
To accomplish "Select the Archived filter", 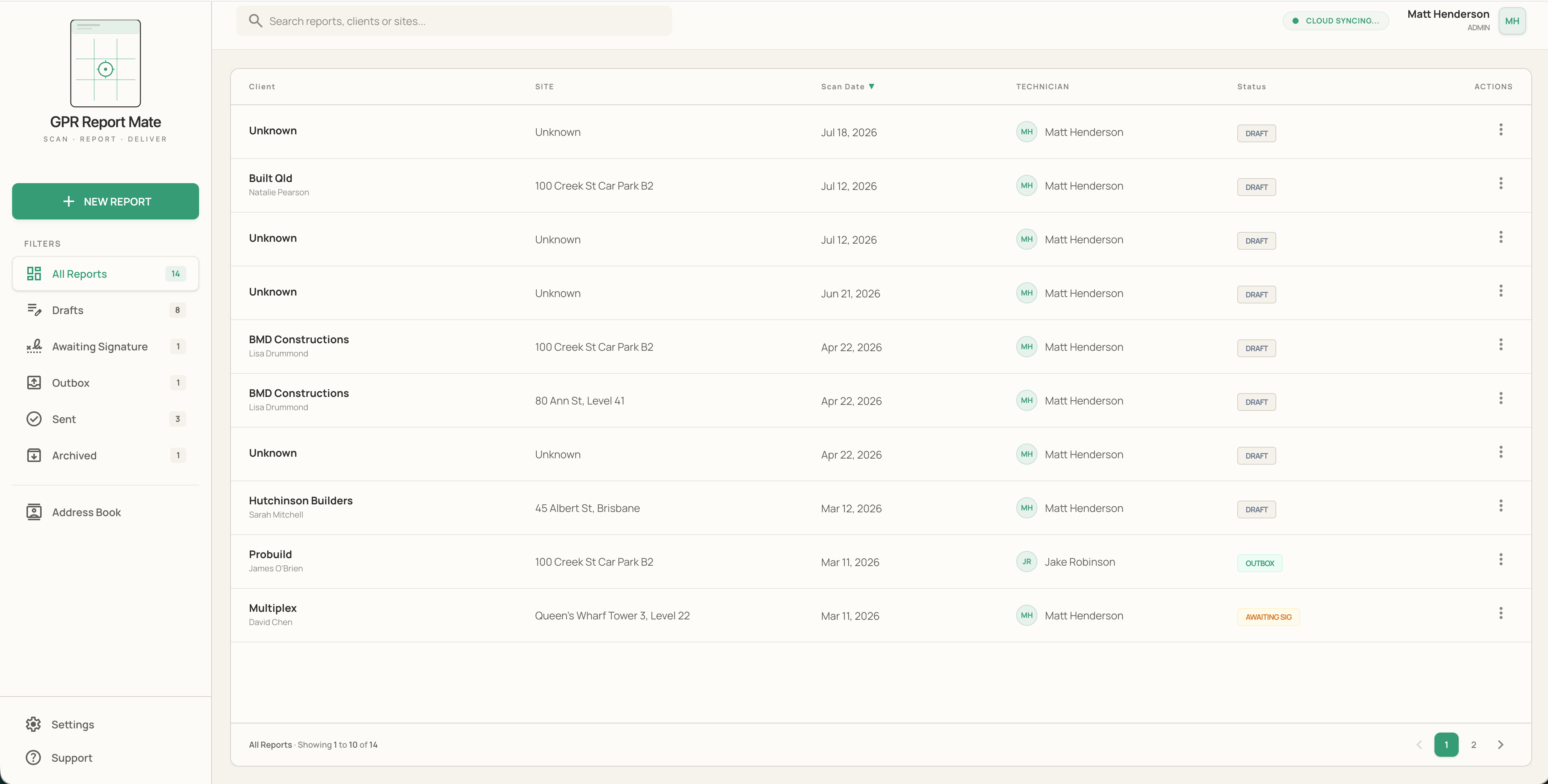I will pyautogui.click(x=105, y=456).
